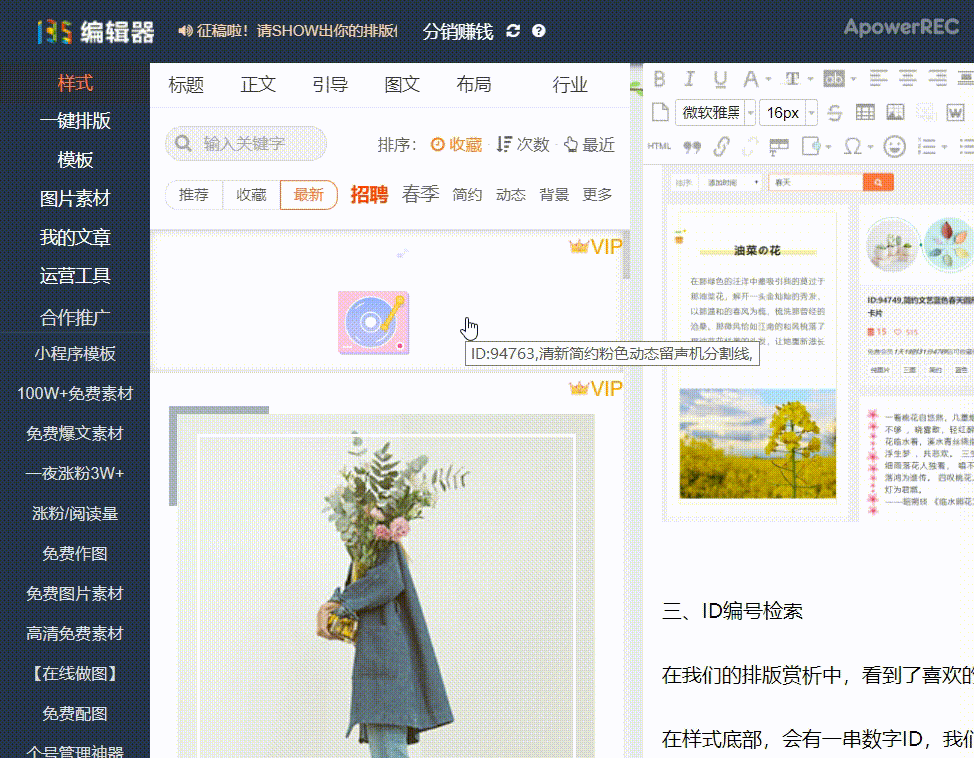Insert a hyperlink with the chain icon
The height and width of the screenshot is (758, 974).
721,146
